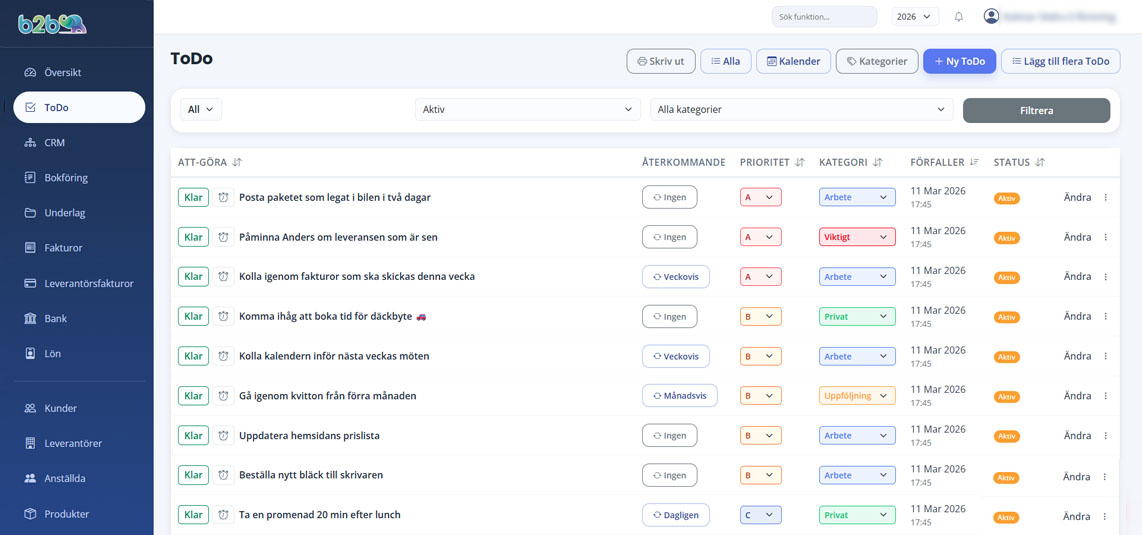The width and height of the screenshot is (1142, 535).
Task: Mark 'Uppdatera hemsidans prislista' as Klar
Action: point(193,436)
